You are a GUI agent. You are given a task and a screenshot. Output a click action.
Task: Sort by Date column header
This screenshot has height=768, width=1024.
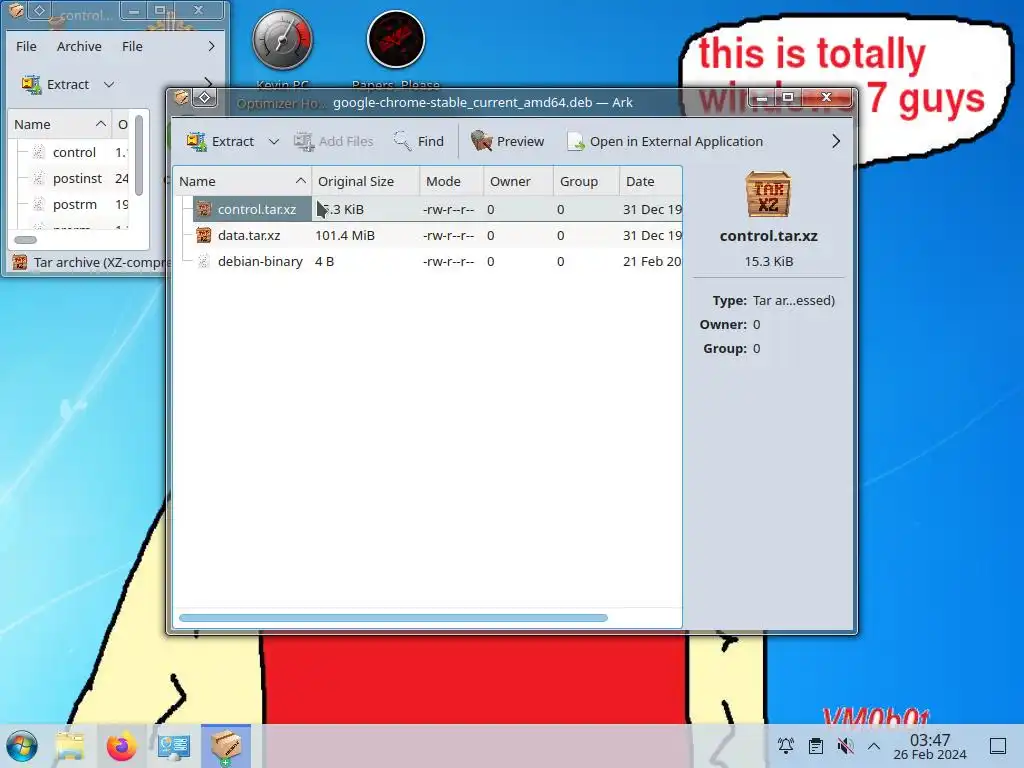(650, 181)
